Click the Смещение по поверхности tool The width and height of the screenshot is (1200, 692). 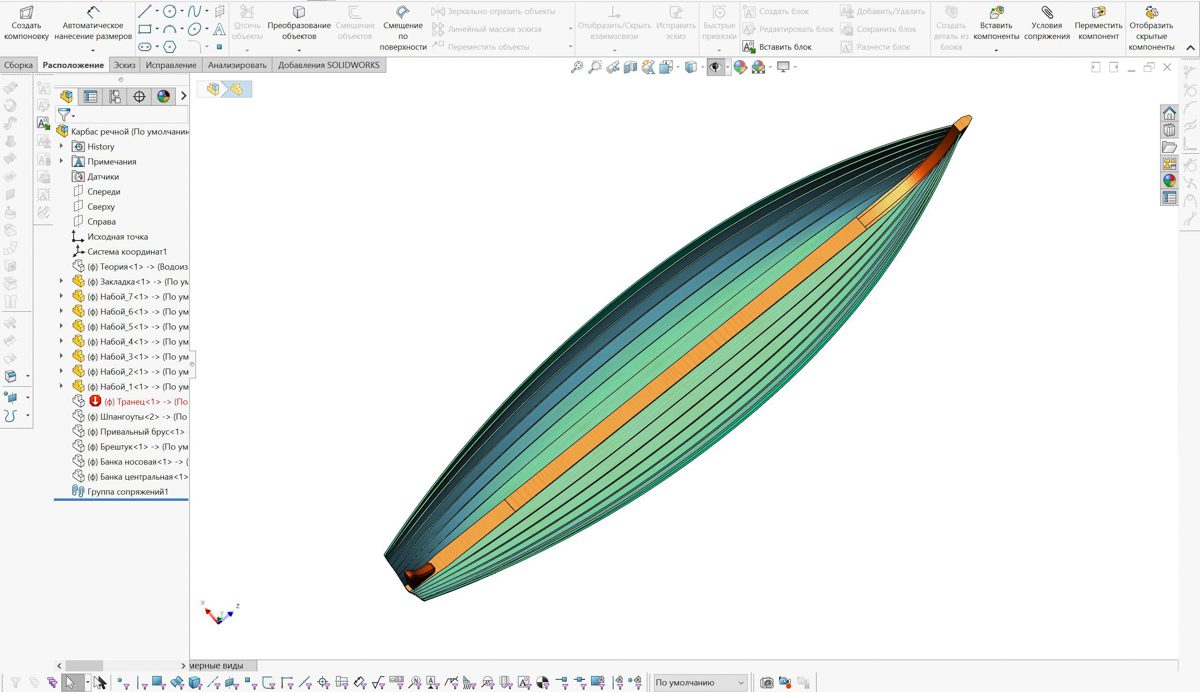click(x=403, y=24)
